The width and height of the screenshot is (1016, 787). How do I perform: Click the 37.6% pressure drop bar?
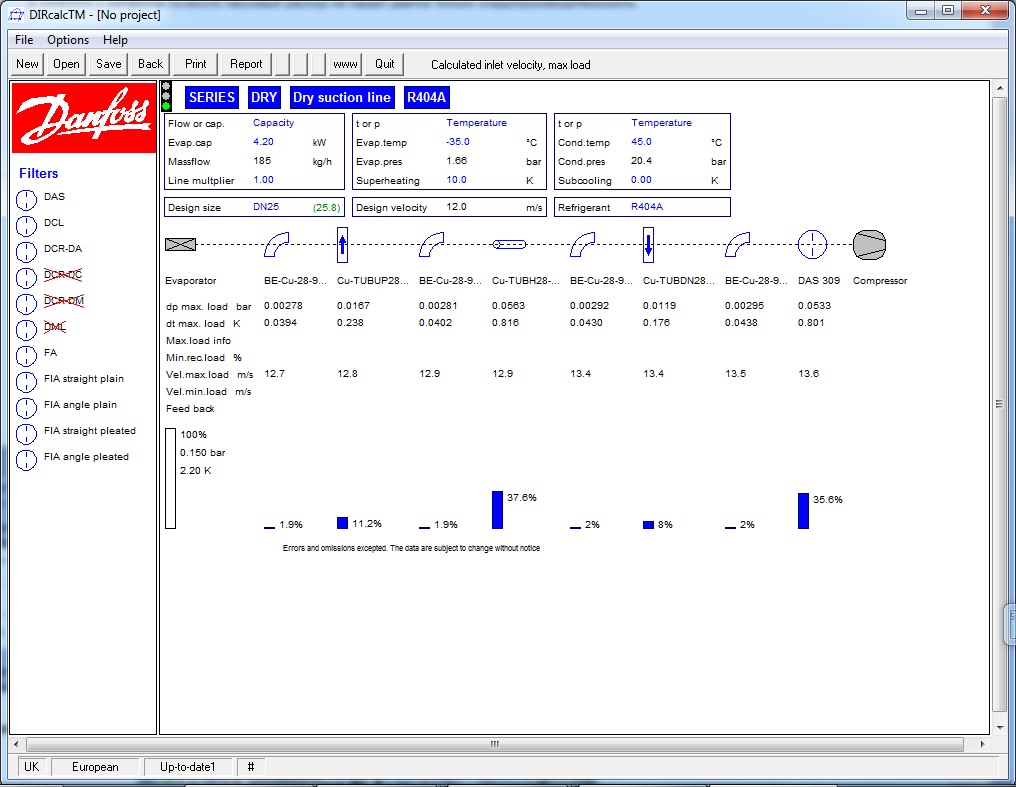click(x=498, y=510)
